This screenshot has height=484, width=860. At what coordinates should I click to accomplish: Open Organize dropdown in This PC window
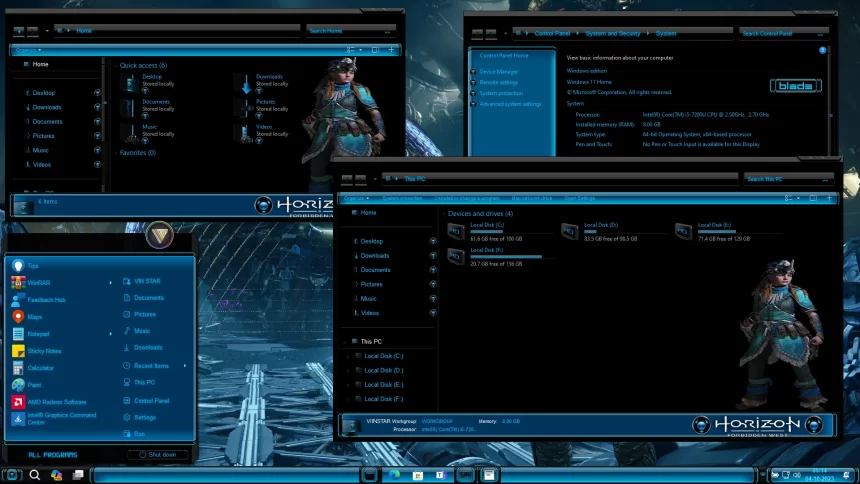tap(353, 198)
